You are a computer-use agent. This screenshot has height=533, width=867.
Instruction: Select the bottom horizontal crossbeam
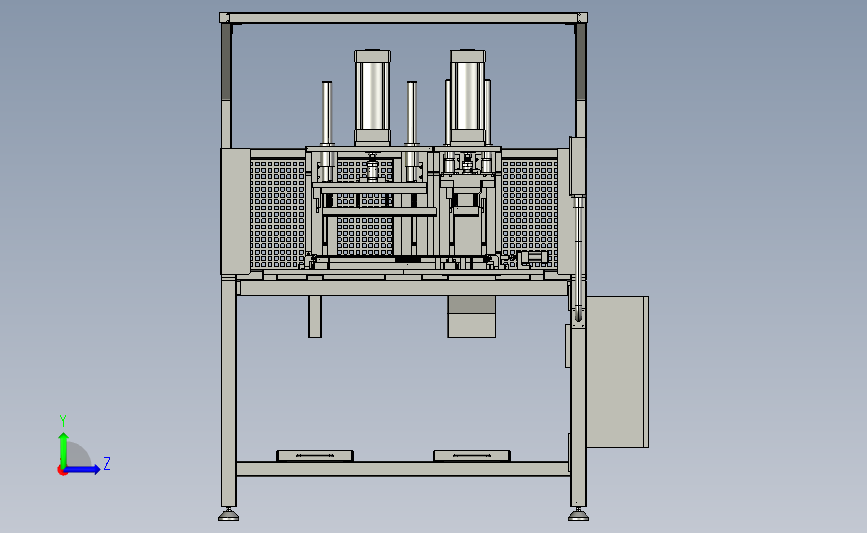403,469
